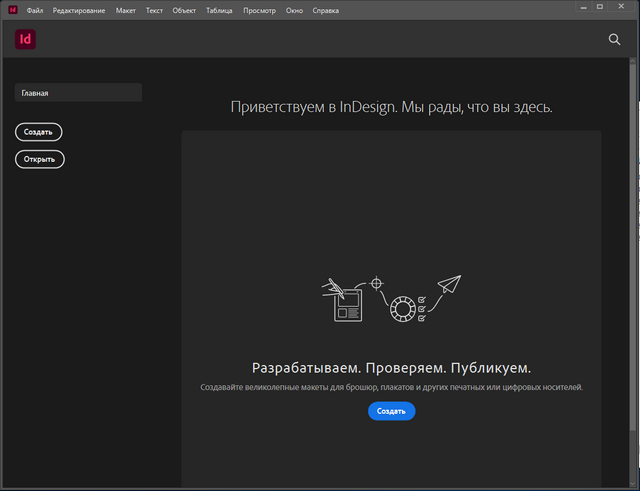Click the large InDesign Id home logo
The height and width of the screenshot is (491, 640).
click(x=26, y=40)
